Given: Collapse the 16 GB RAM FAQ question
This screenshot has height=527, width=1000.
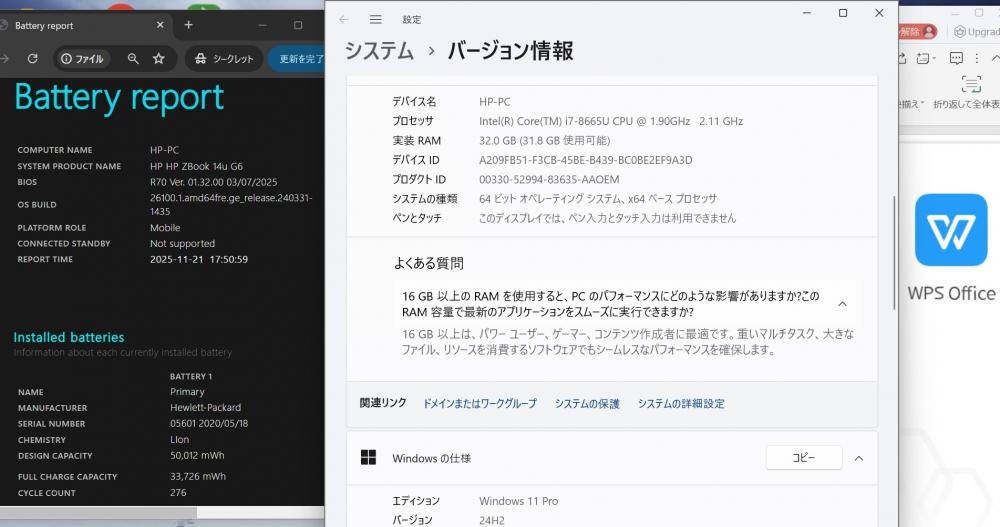Looking at the screenshot, I should click(x=842, y=304).
